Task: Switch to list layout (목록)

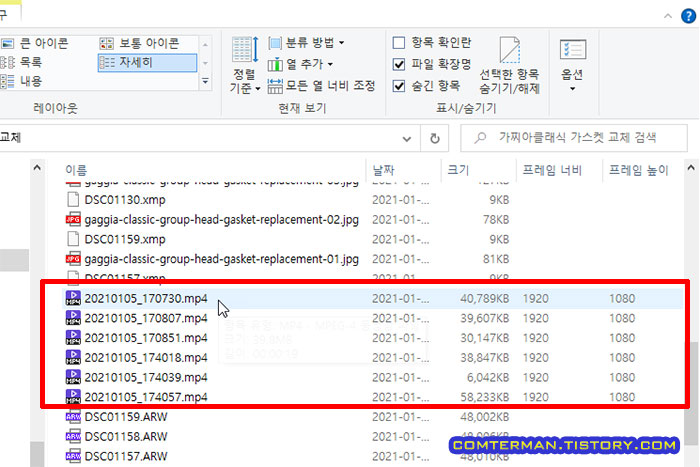Action: [21, 62]
